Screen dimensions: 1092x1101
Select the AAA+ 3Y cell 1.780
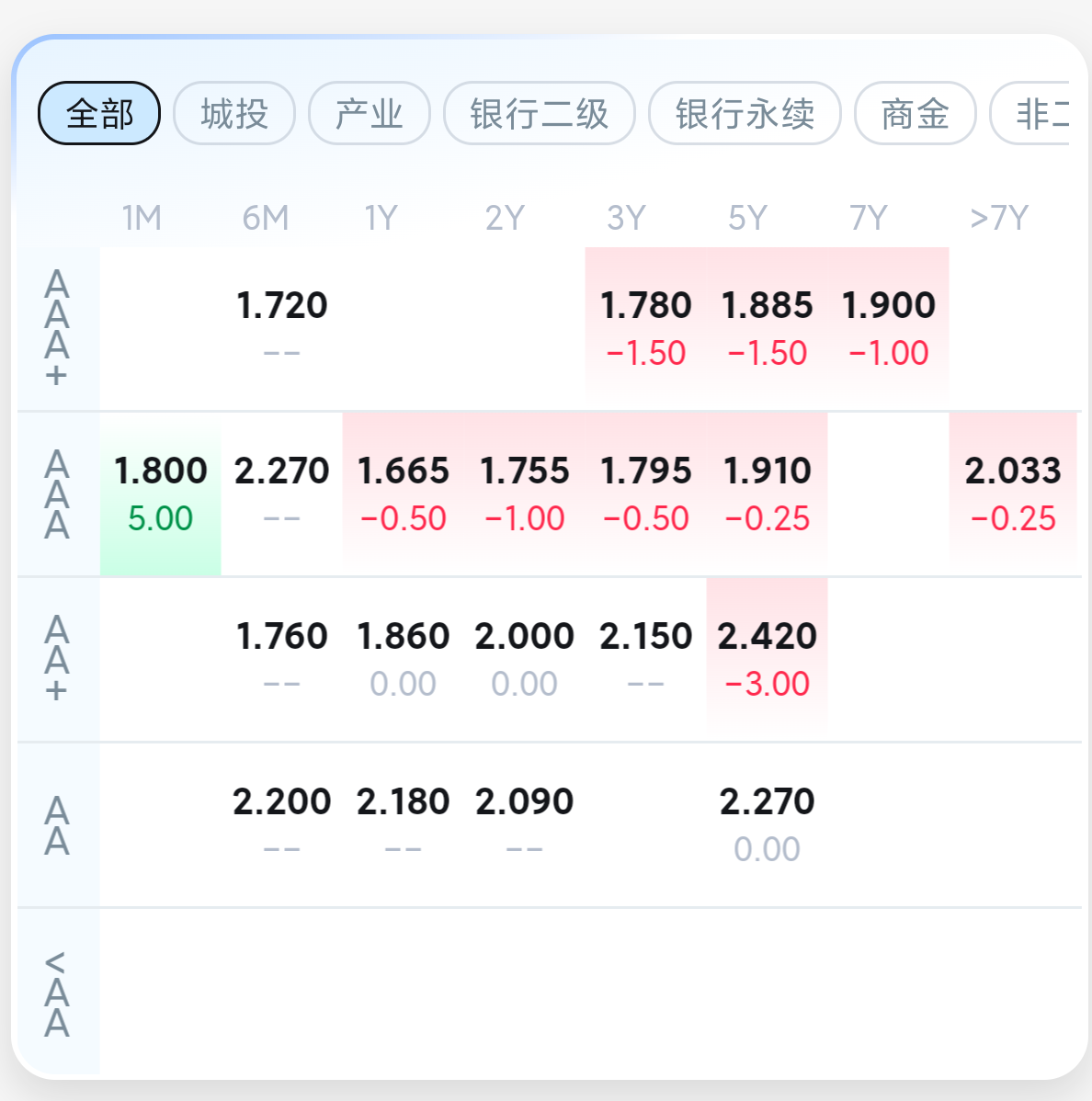point(646,328)
